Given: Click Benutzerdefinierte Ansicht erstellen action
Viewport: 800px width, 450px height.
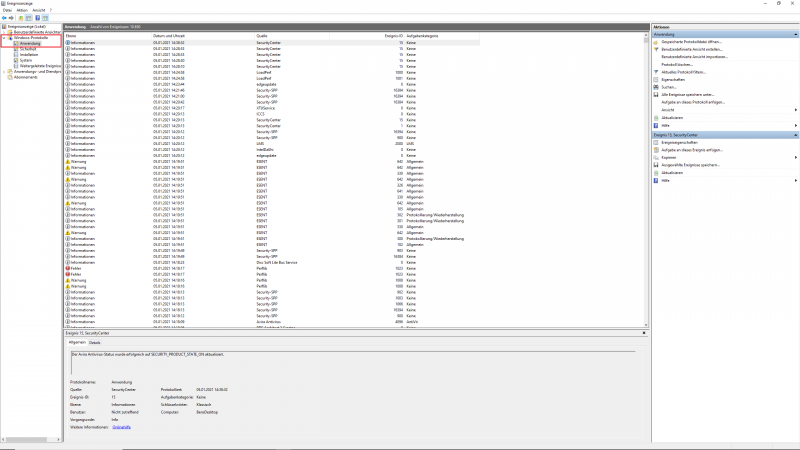Looking at the screenshot, I should 692,49.
